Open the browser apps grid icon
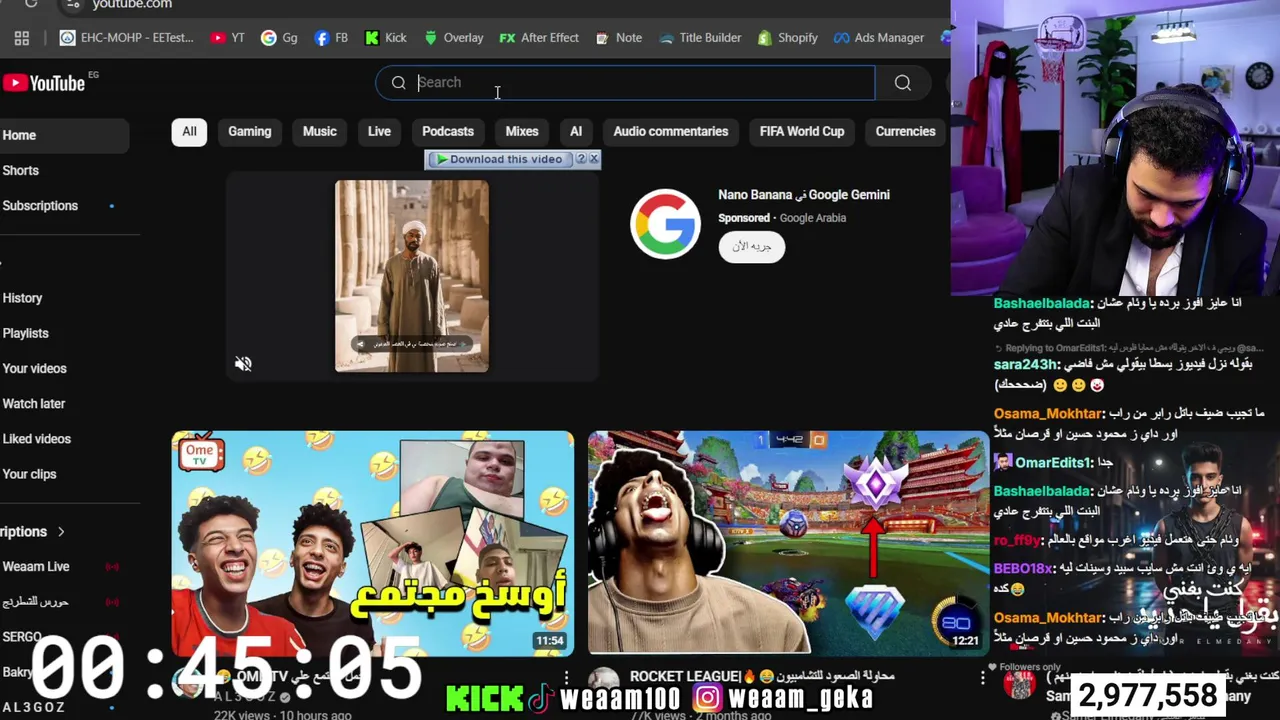 (22, 38)
